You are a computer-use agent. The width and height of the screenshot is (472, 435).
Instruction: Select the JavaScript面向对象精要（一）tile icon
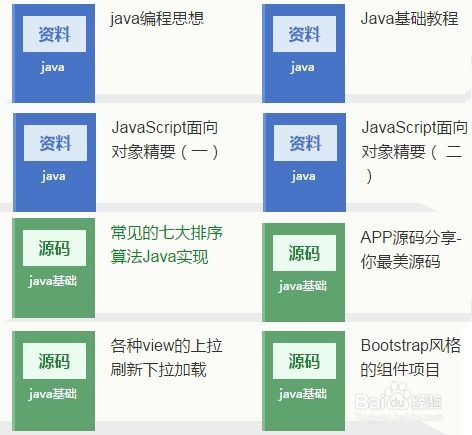pyautogui.click(x=55, y=162)
